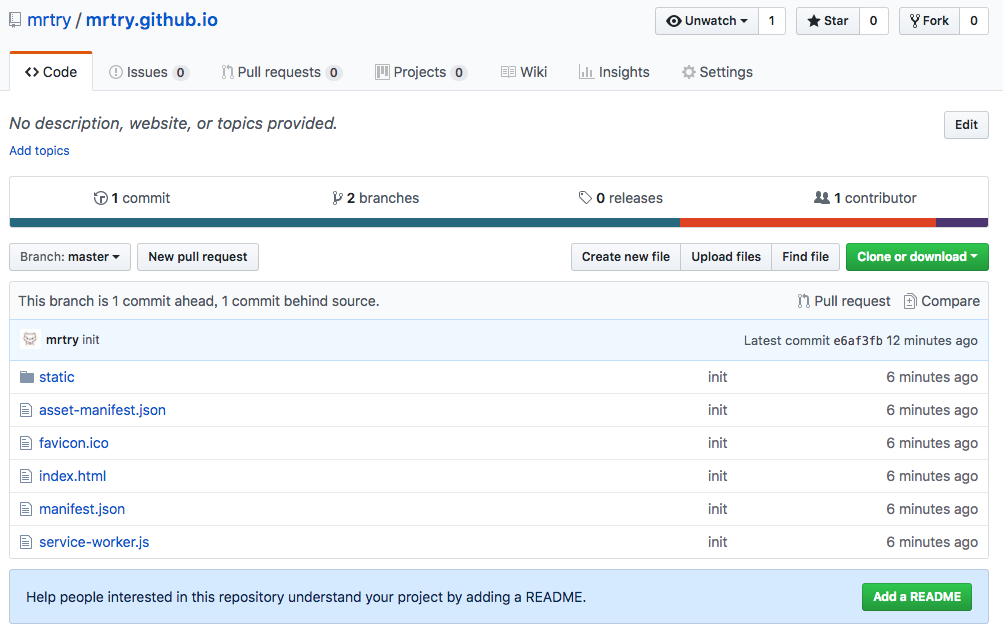The width and height of the screenshot is (1003, 635).
Task: Open the Clone or download dropdown
Action: tap(917, 257)
